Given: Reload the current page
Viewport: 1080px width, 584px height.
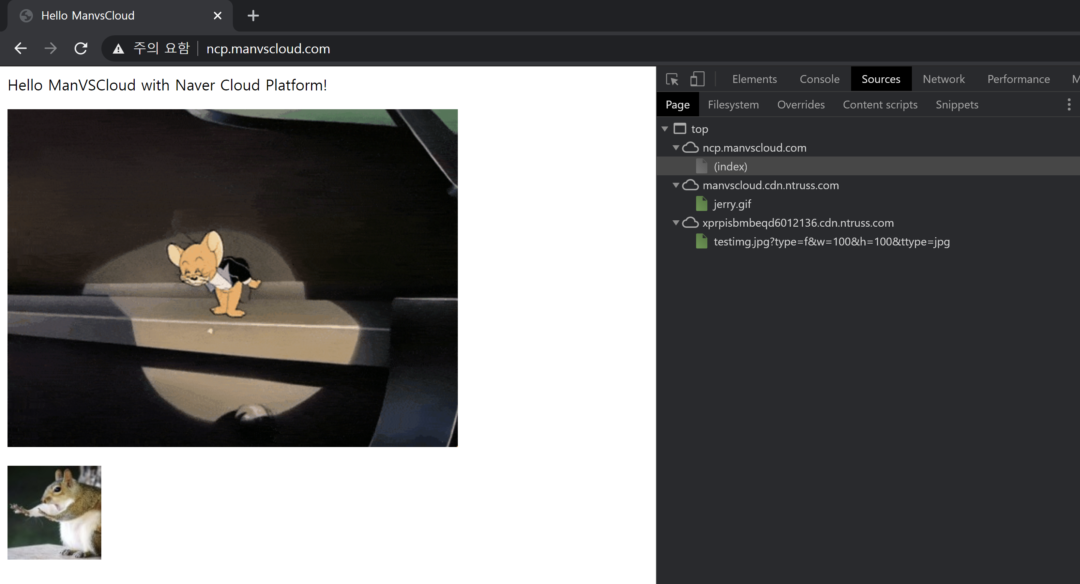Looking at the screenshot, I should pyautogui.click(x=81, y=48).
